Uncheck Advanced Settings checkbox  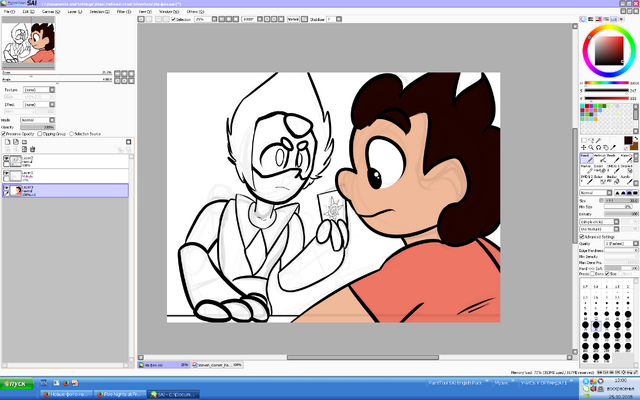tap(582, 237)
